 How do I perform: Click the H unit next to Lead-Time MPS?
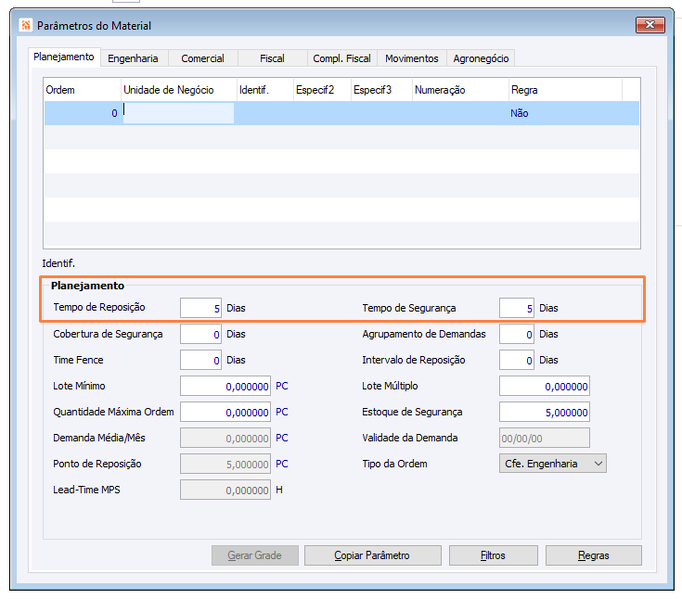click(x=279, y=490)
